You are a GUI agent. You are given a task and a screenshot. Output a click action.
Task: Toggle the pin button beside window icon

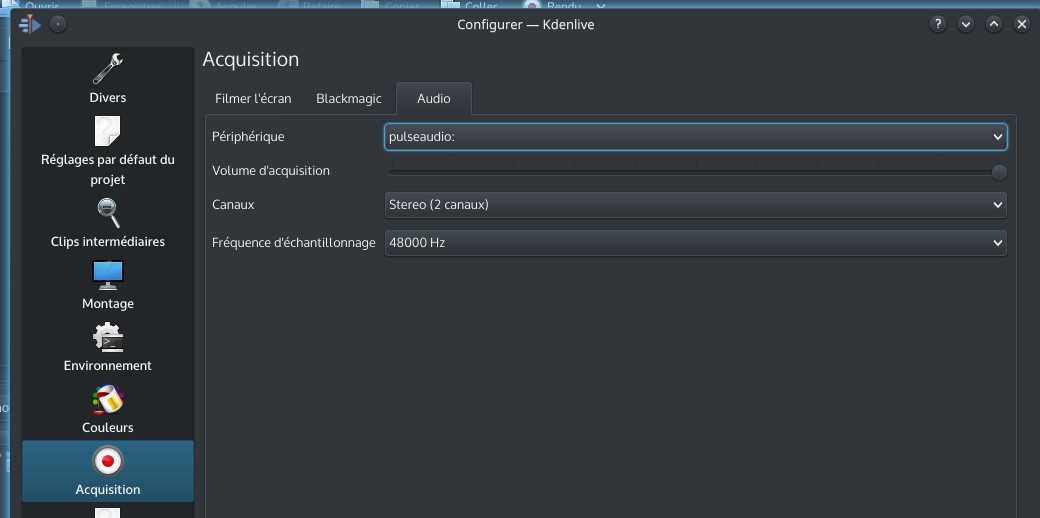pyautogui.click(x=58, y=25)
